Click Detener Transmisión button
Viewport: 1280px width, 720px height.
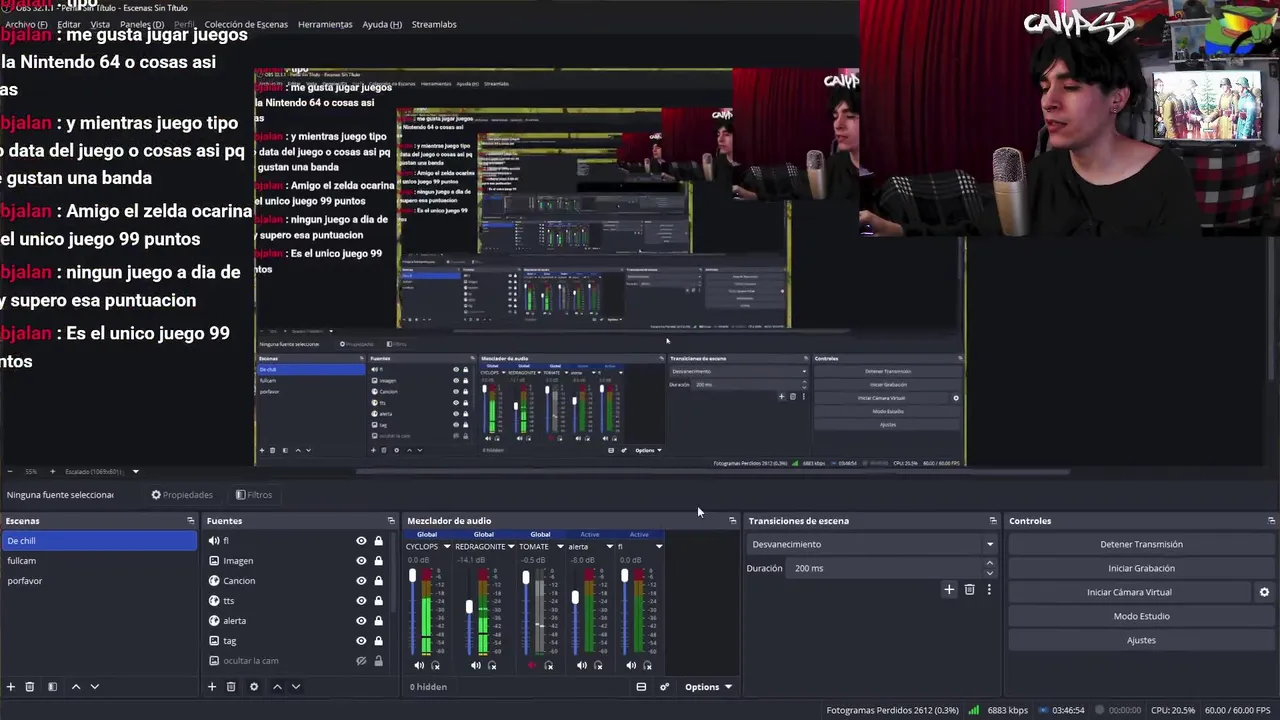1141,544
